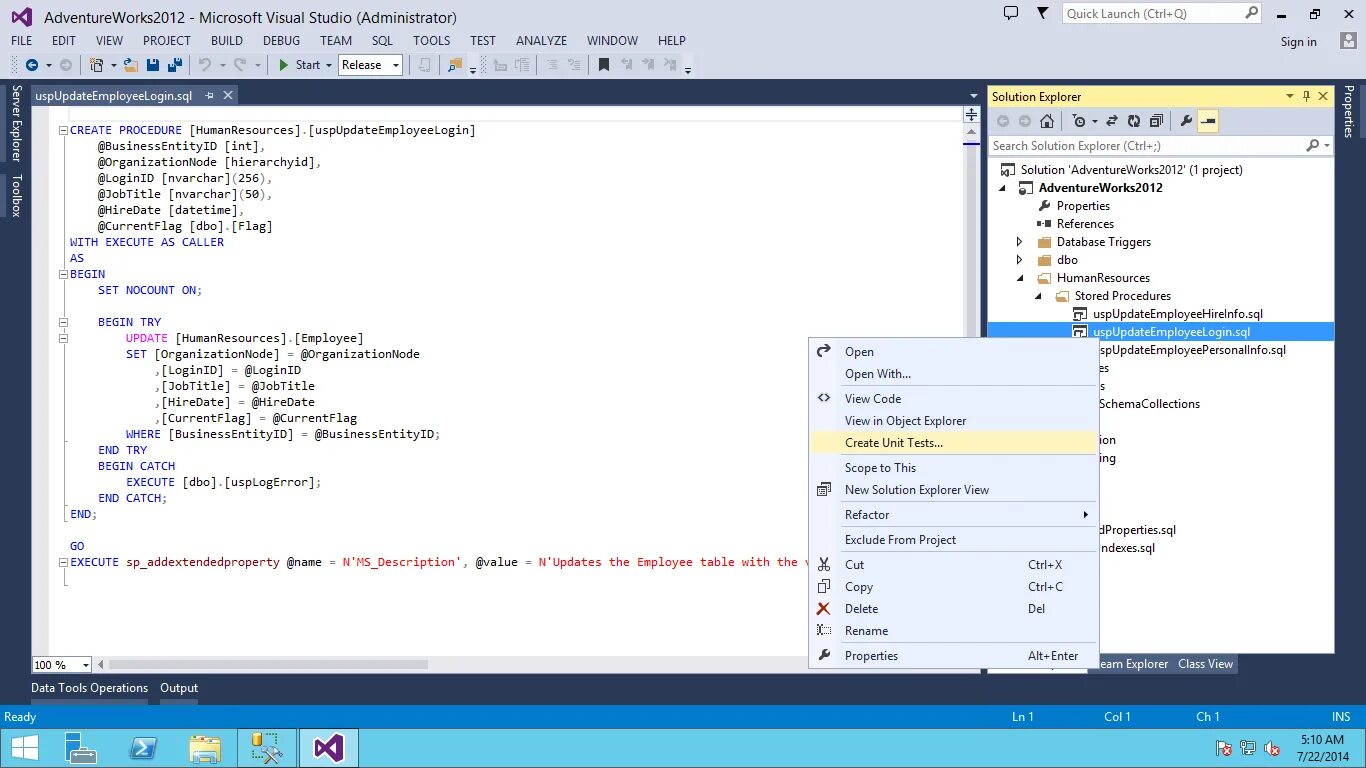
Task: Click the editor split window handle
Action: coord(971,116)
